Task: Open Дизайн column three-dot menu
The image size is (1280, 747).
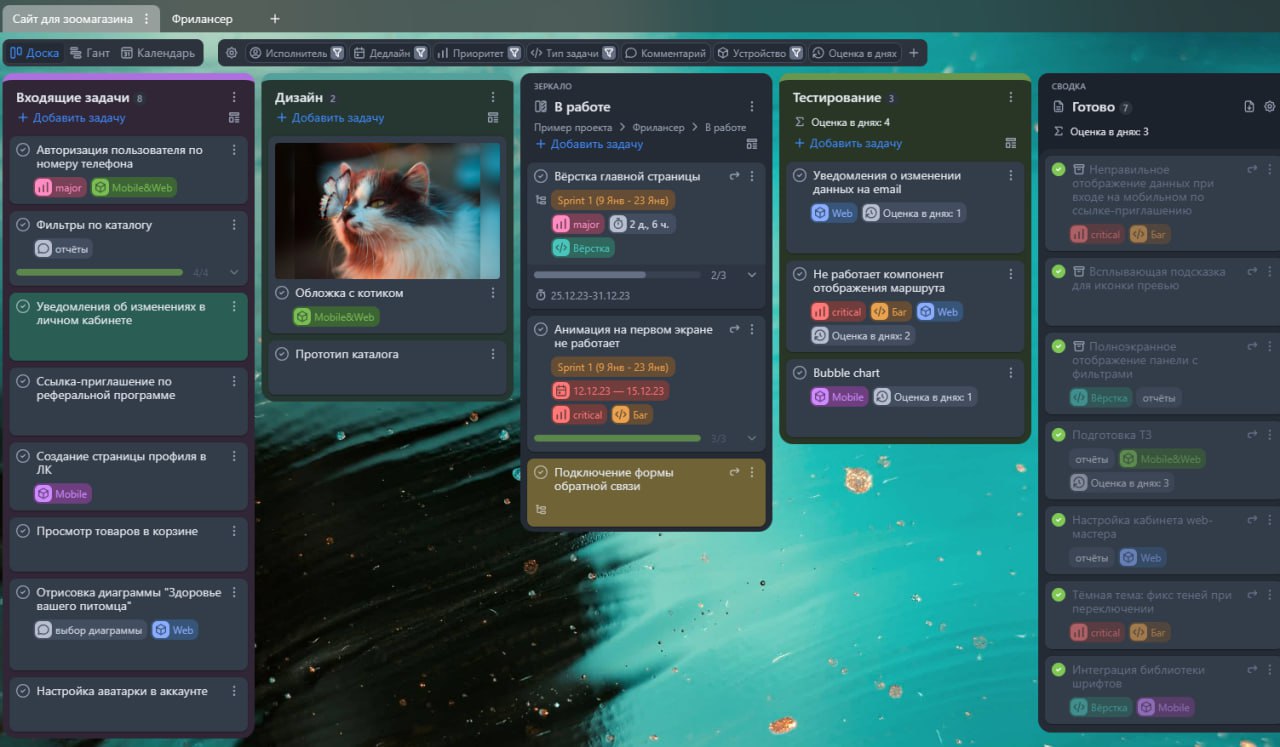Action: pyautogui.click(x=493, y=97)
